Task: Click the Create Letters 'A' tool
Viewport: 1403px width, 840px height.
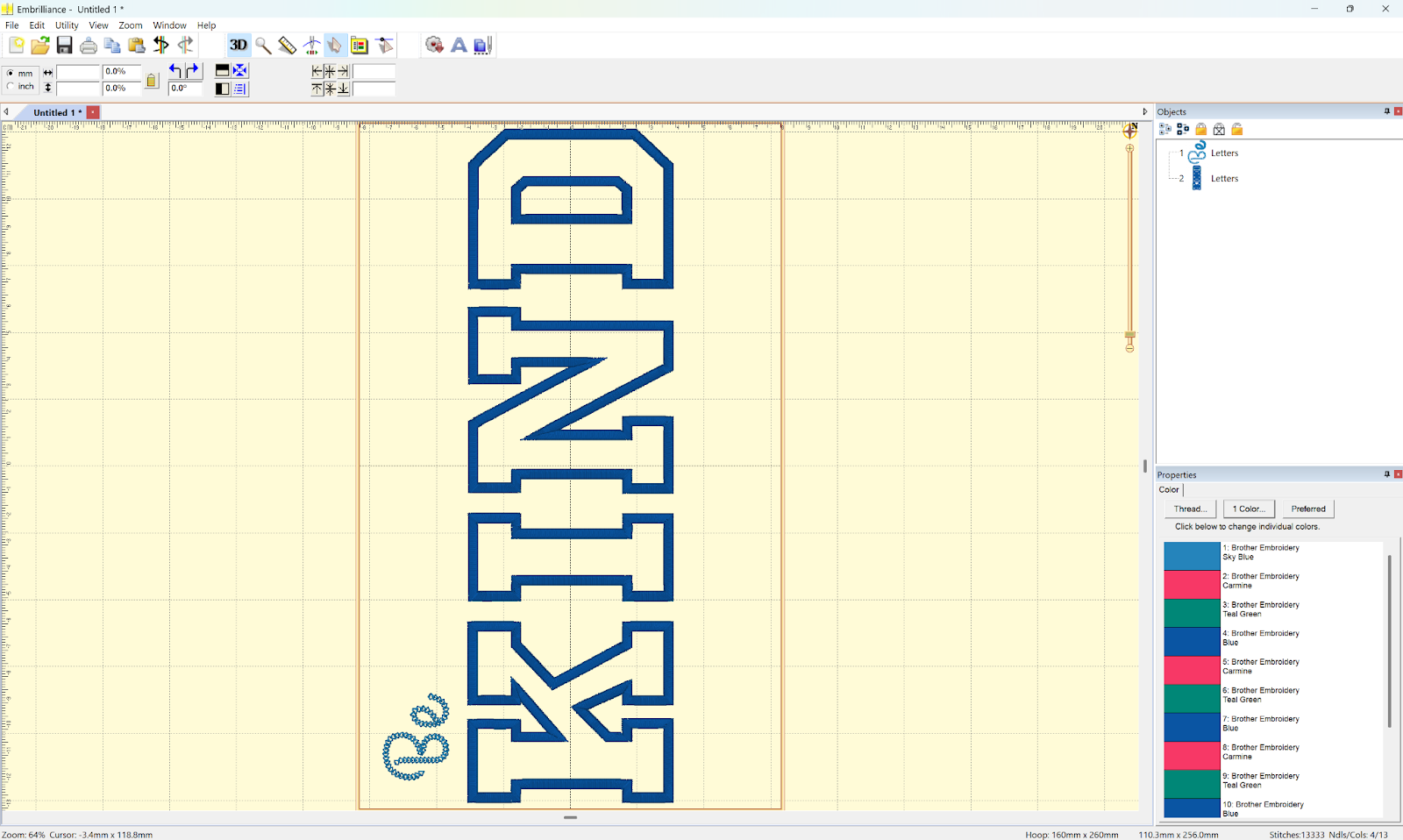Action: tap(459, 45)
